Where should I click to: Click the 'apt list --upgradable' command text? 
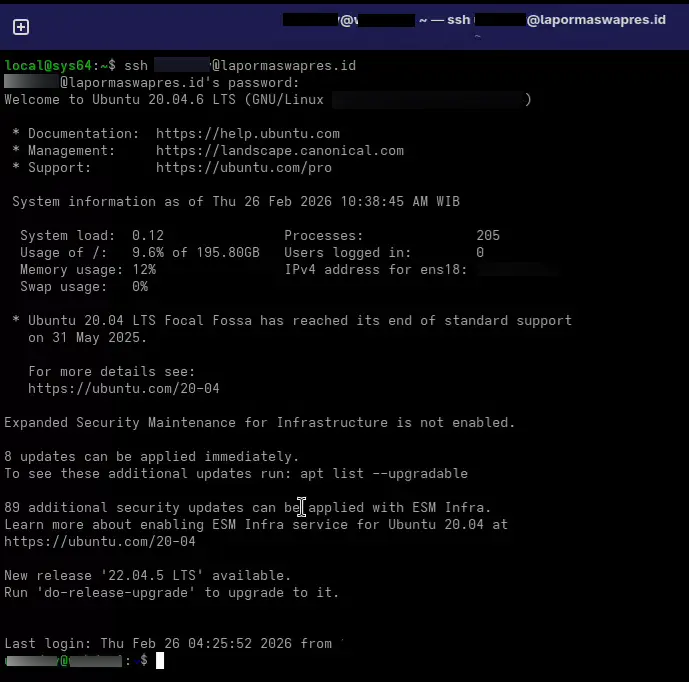[384, 474]
